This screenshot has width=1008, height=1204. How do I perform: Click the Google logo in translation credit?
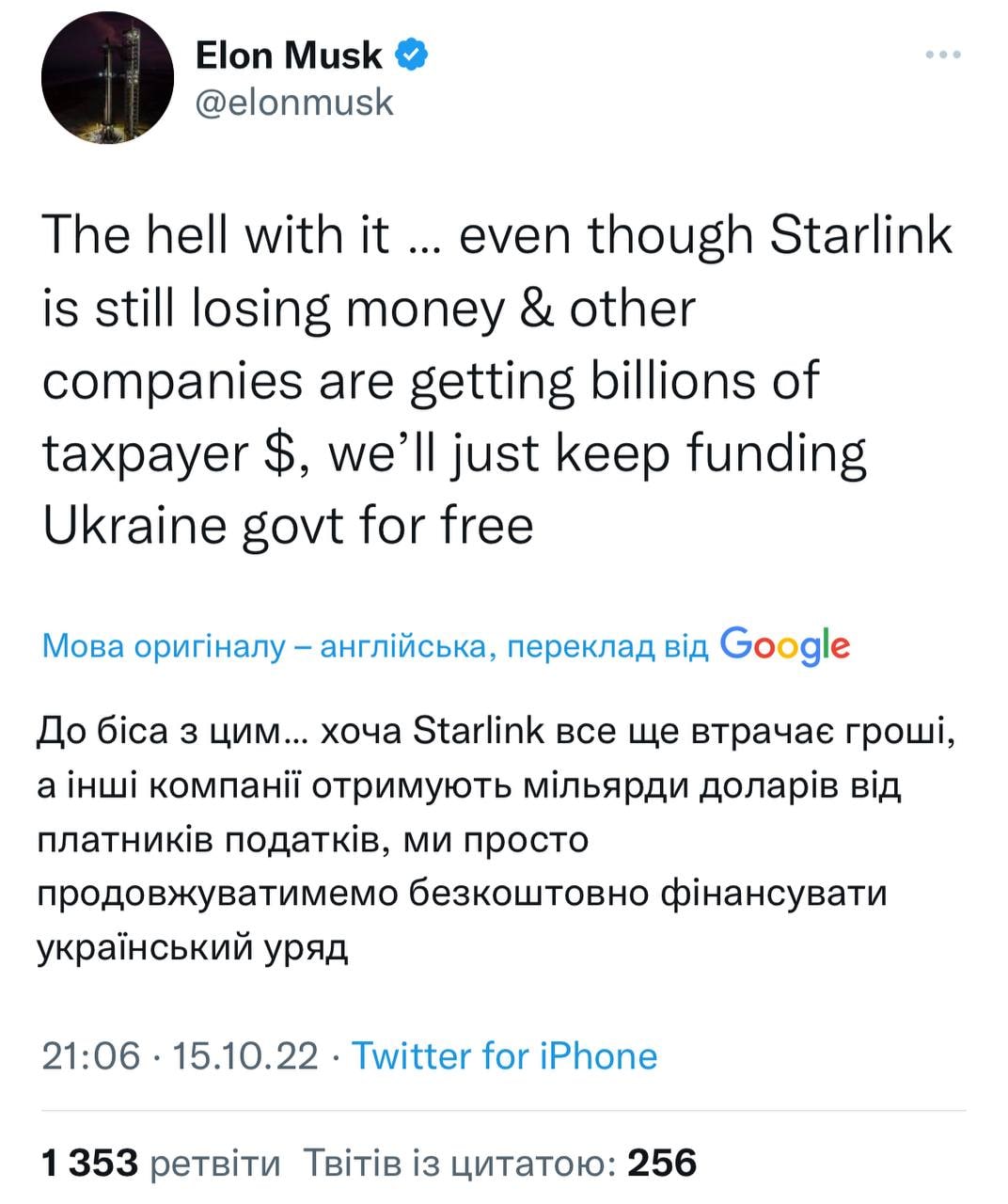pyautogui.click(x=784, y=645)
